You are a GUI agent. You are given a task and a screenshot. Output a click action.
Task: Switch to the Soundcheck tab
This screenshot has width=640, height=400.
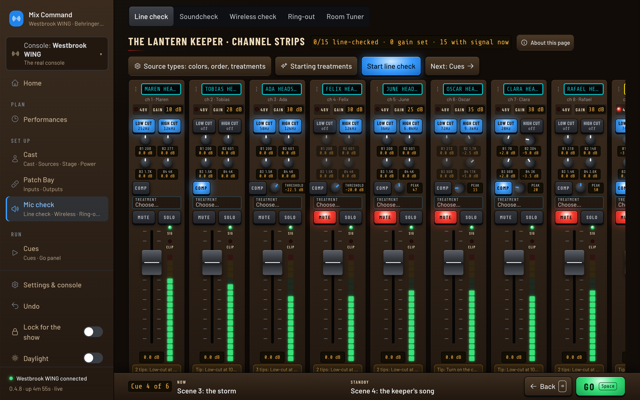point(199,17)
